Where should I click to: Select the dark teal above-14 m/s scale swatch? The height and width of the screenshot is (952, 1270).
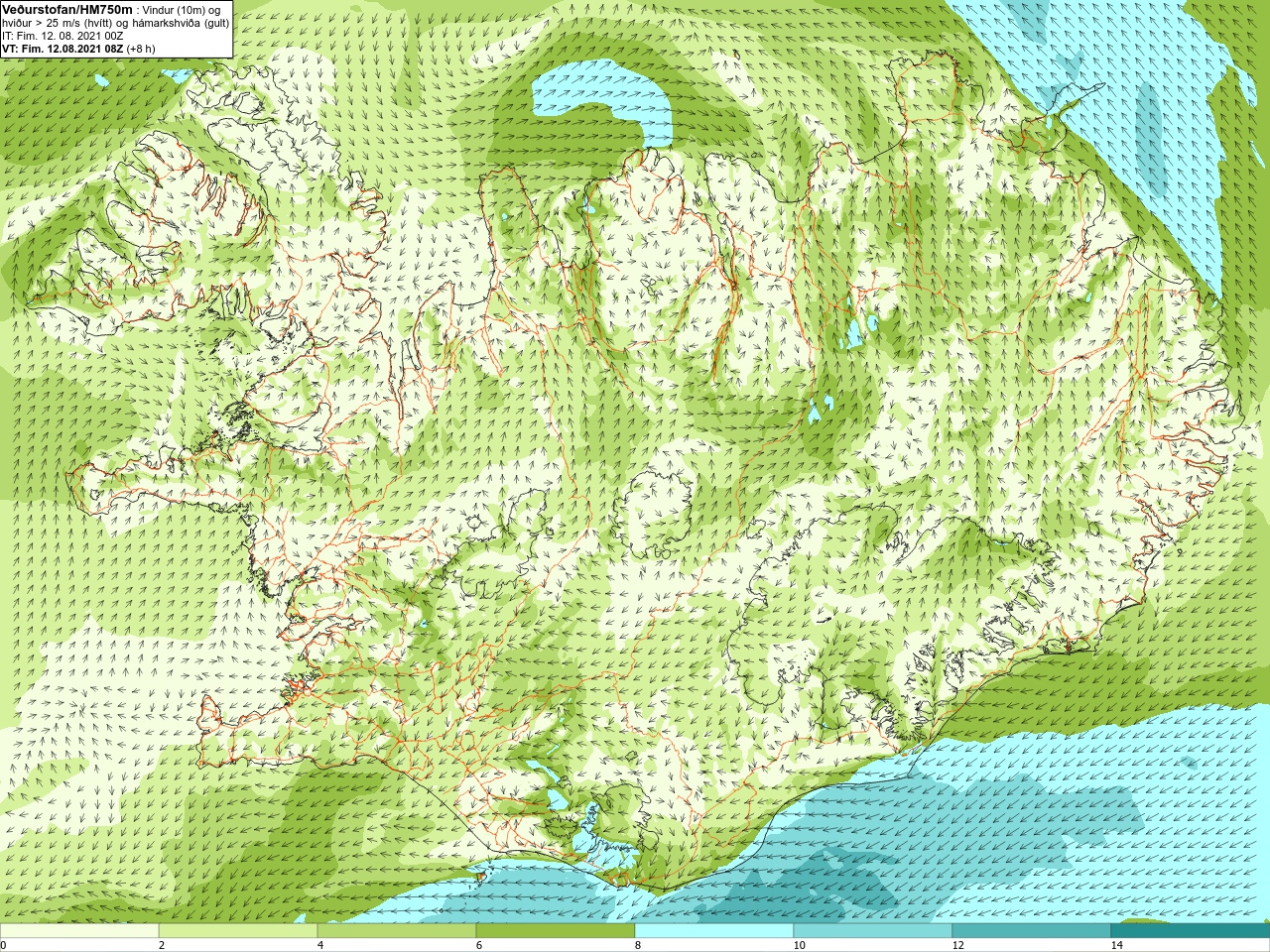point(1191,931)
